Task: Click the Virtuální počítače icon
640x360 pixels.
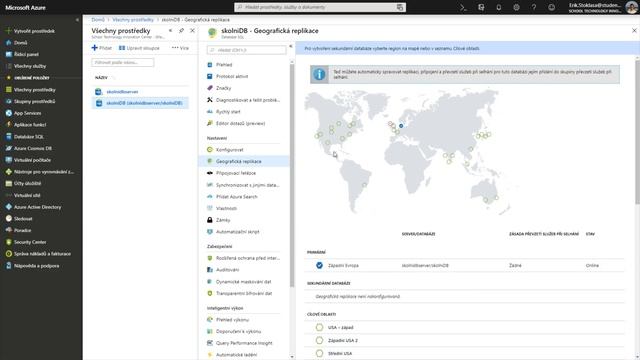Action: 9,160
